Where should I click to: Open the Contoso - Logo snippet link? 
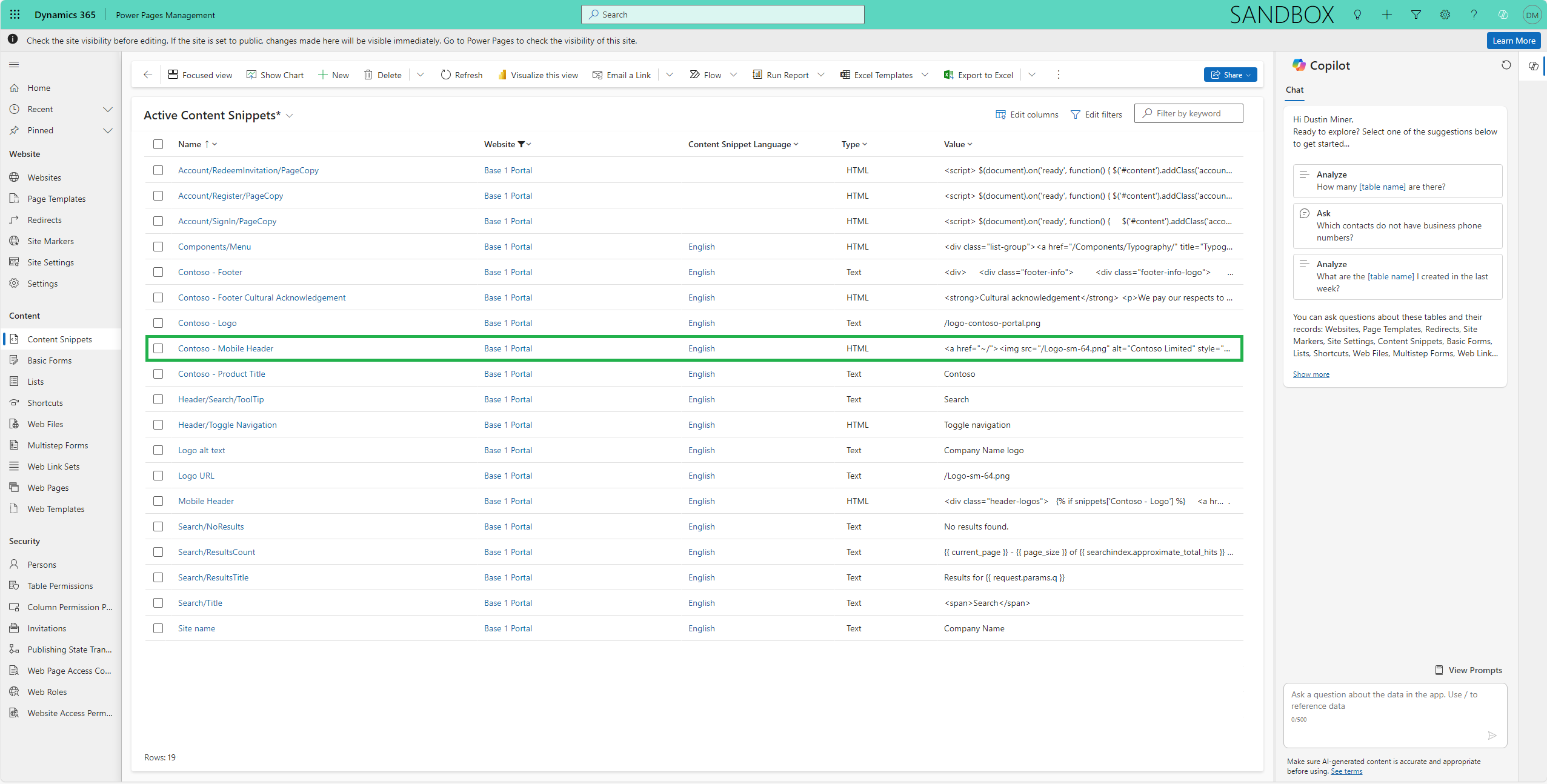[x=207, y=323]
